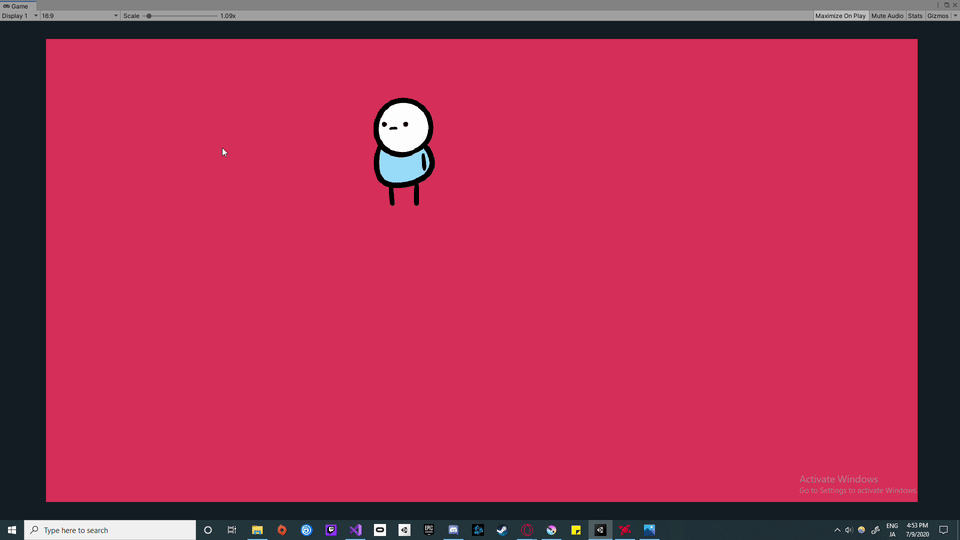Toggle the Stats overlay

point(915,16)
